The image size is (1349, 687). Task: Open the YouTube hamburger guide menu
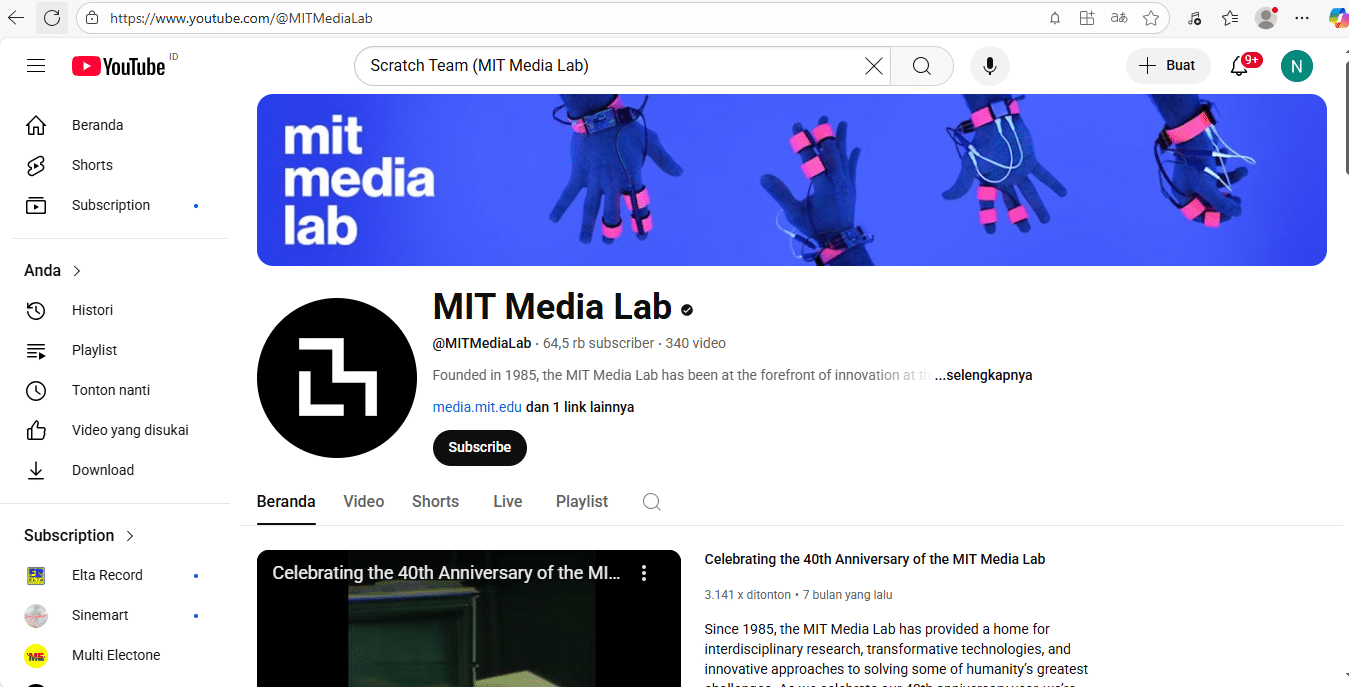(x=36, y=66)
